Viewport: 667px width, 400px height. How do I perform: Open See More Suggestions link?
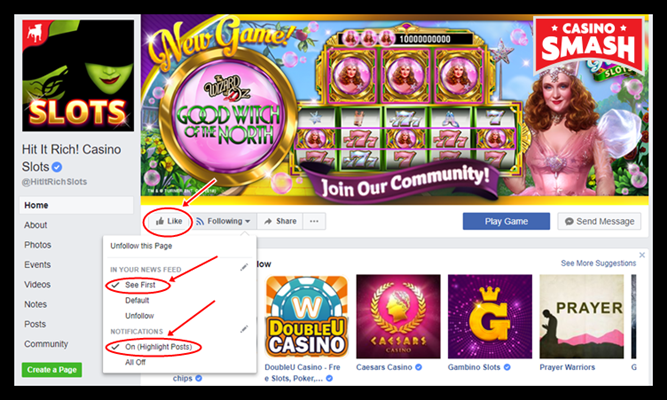598,263
